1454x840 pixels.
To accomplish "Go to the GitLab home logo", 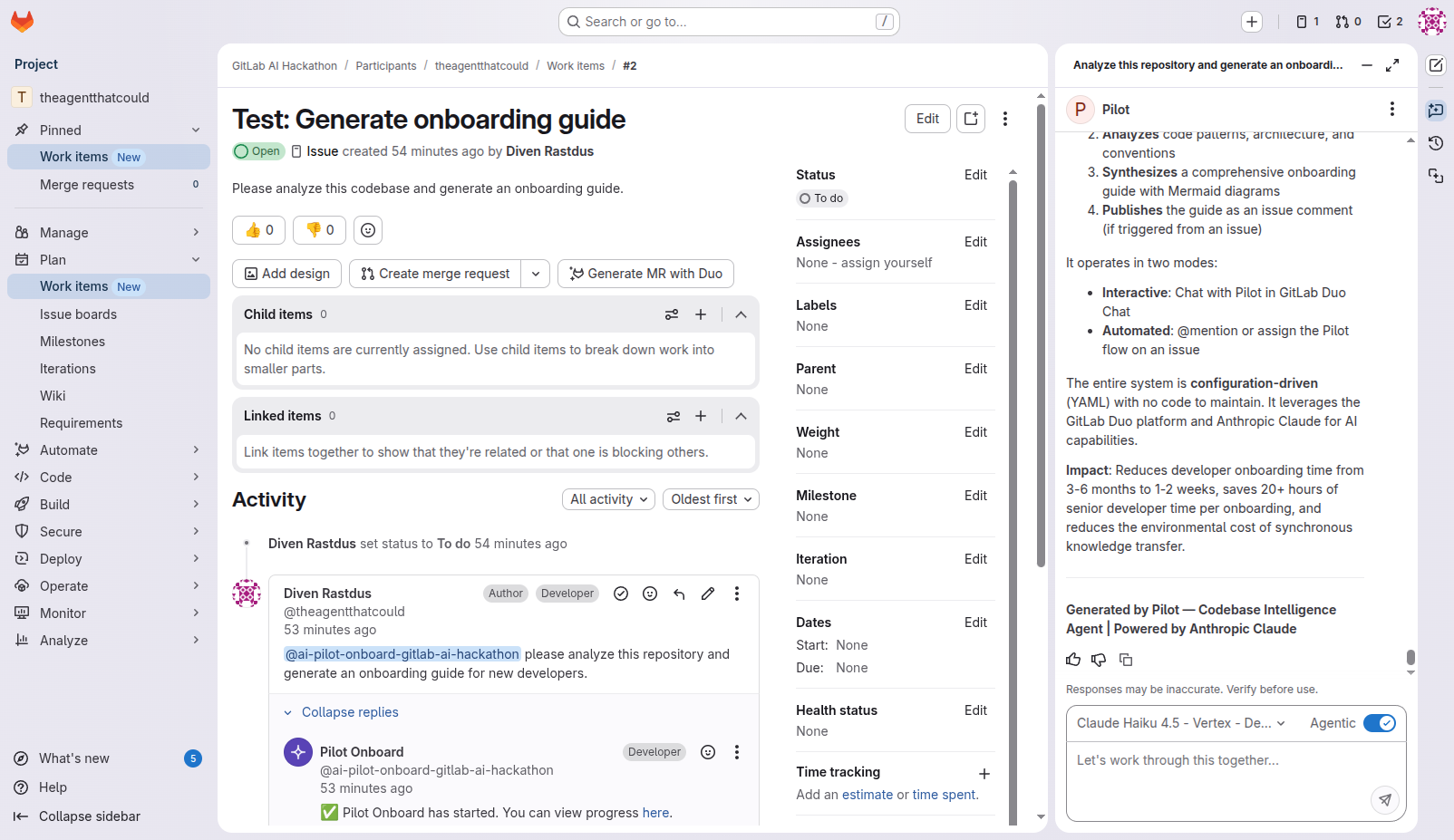I will pyautogui.click(x=23, y=22).
